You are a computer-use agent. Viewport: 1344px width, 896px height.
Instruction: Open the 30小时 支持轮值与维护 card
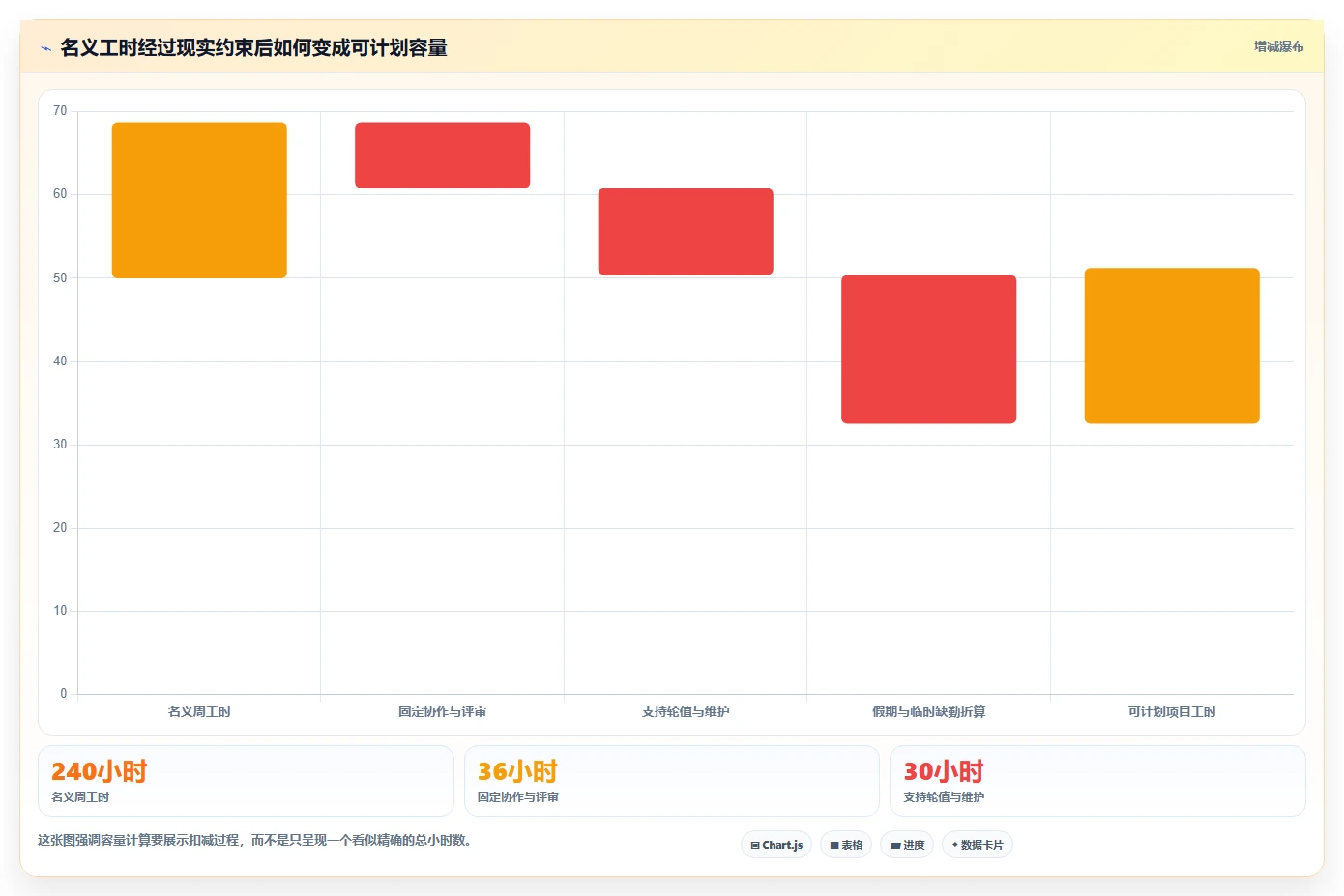click(x=1097, y=781)
